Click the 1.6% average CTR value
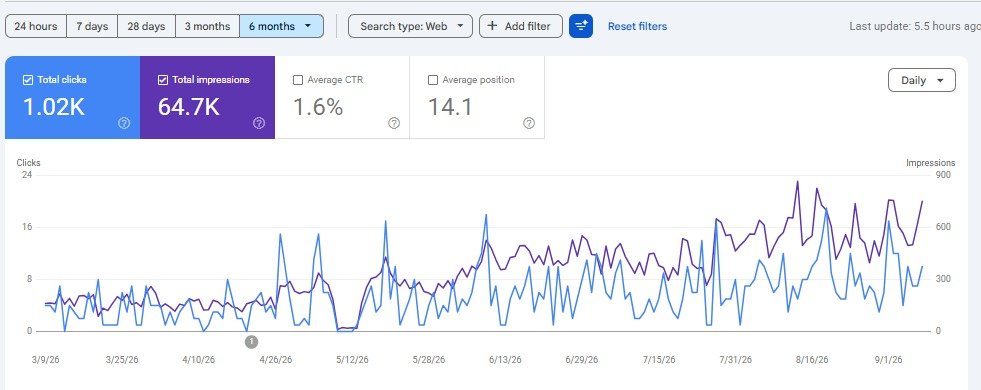Screen dimensions: 981x390 pos(318,107)
